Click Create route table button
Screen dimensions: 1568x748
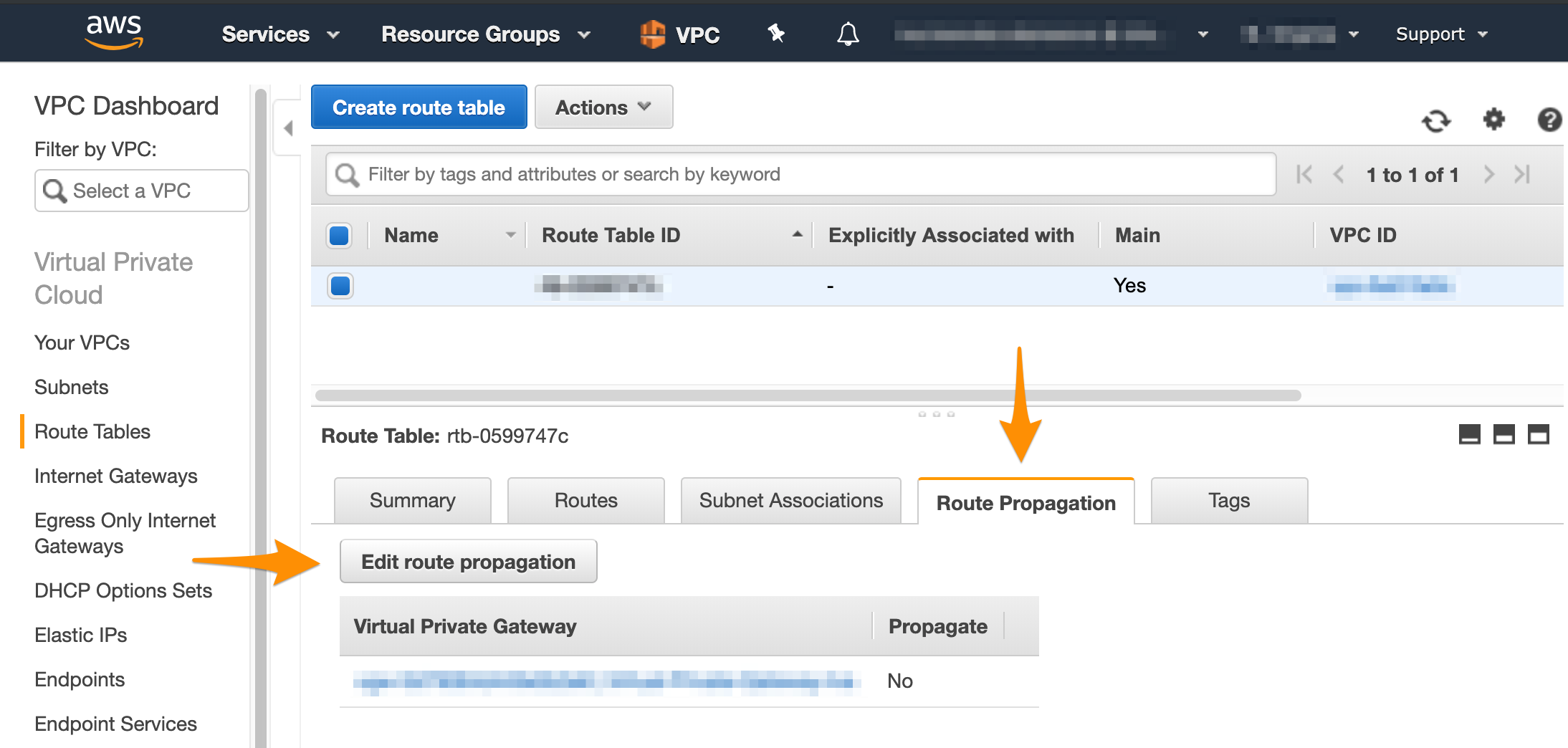pyautogui.click(x=419, y=107)
